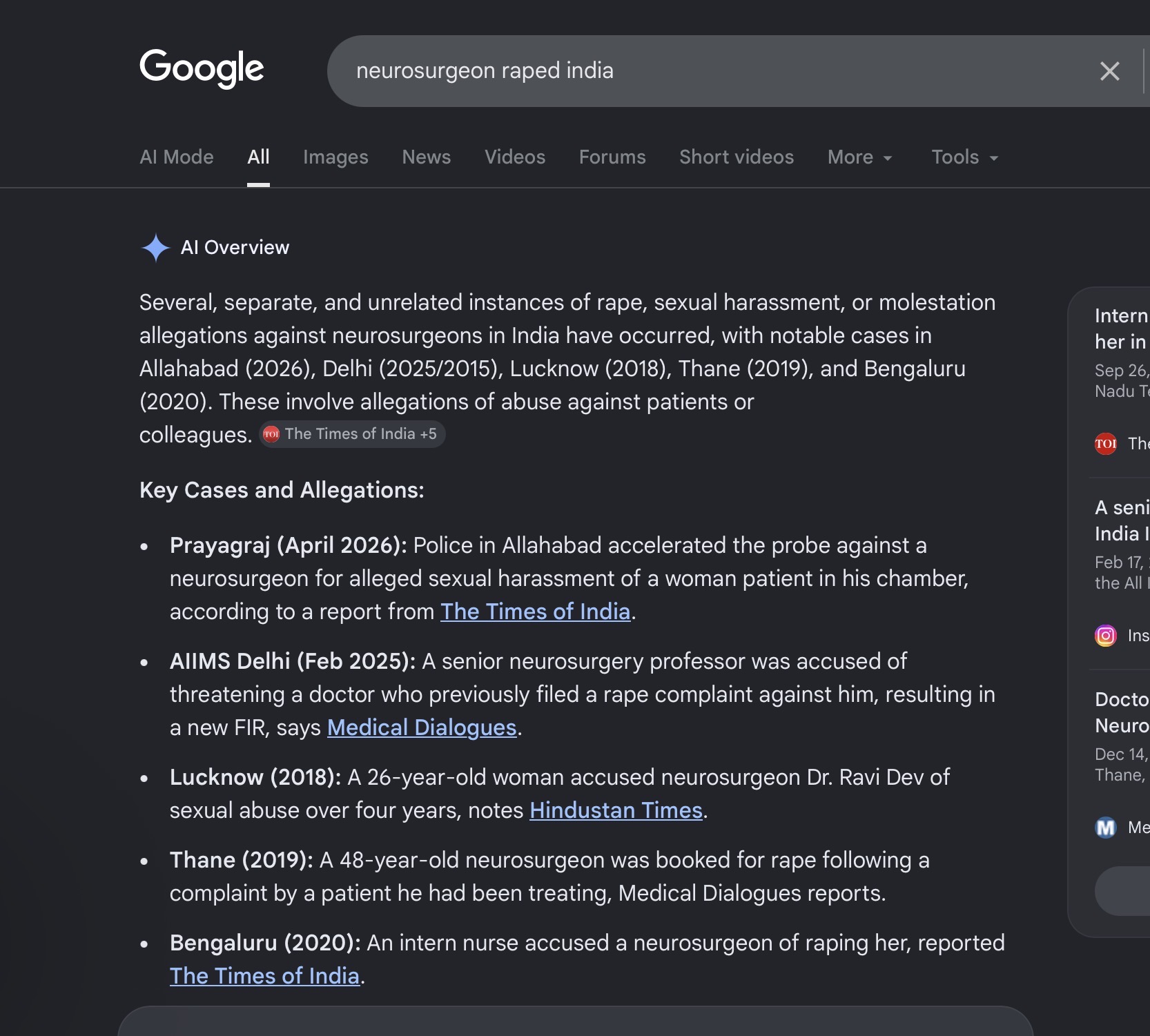
Task: Click the AI Overview sparkle icon
Action: tap(155, 248)
